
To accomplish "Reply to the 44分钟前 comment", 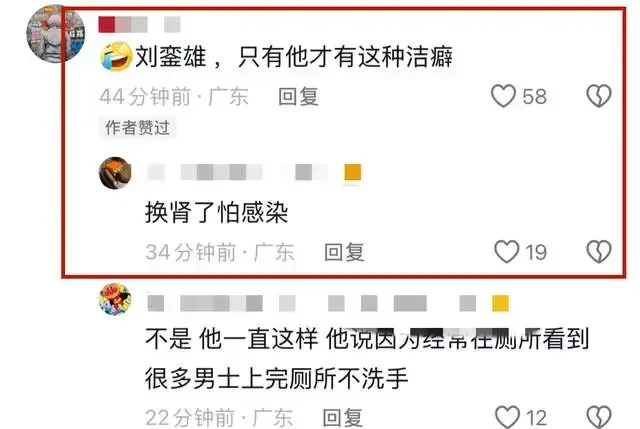I will 298,97.
